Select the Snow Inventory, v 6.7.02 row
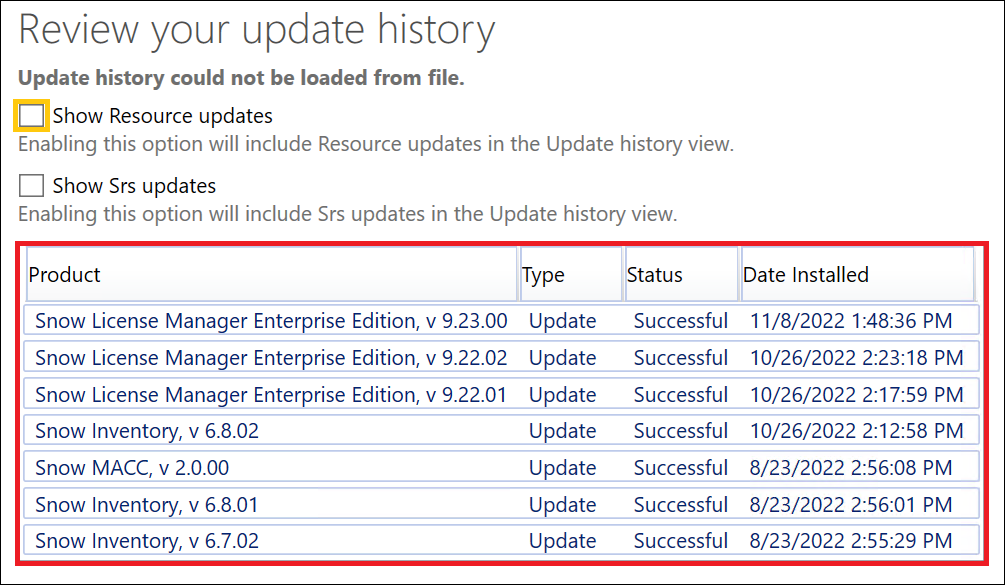Viewport: 1005px width, 585px height. click(x=501, y=541)
